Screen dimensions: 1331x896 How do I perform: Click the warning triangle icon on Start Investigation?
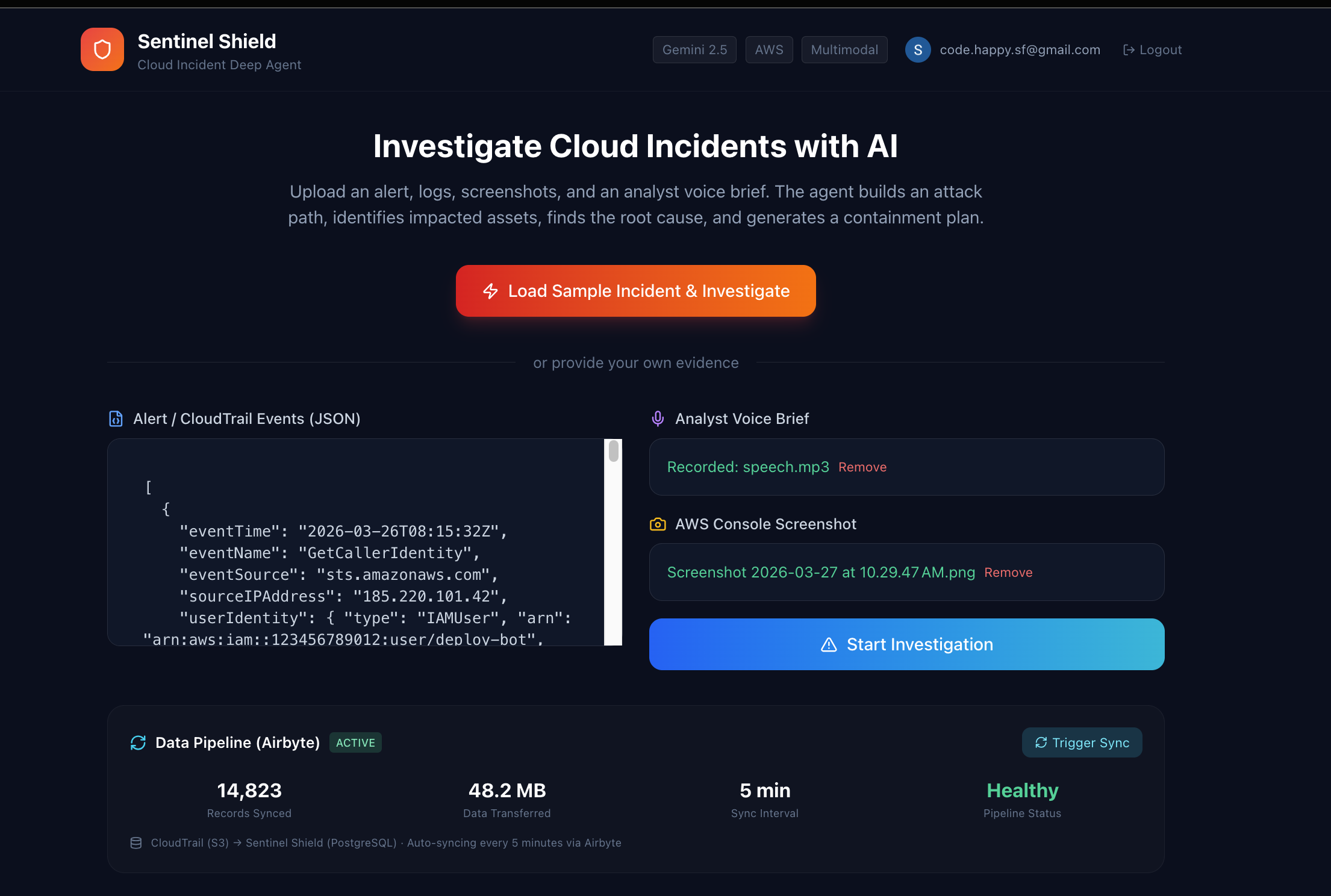[829, 645]
